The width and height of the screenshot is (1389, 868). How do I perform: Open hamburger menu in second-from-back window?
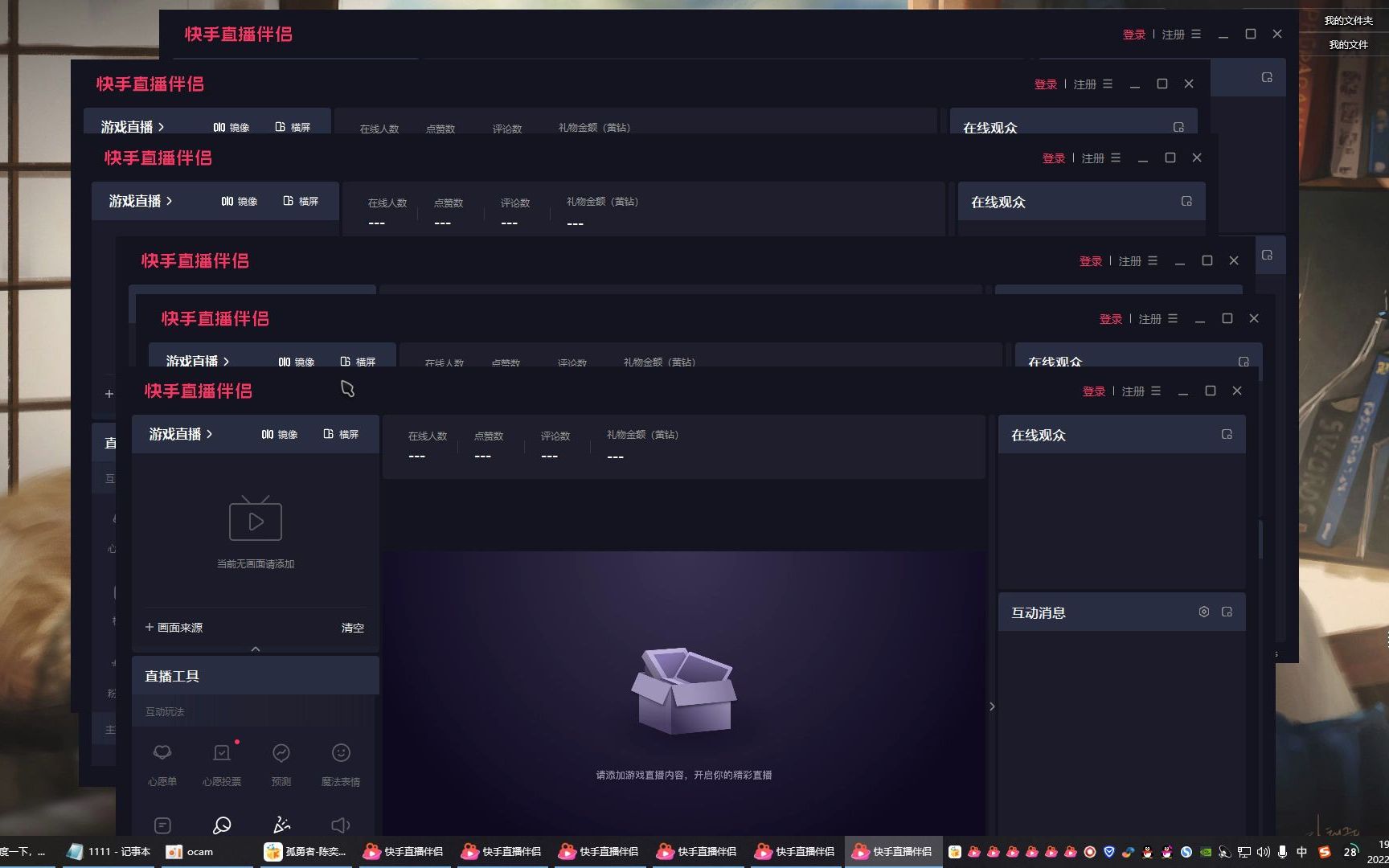pyautogui.click(x=1108, y=84)
